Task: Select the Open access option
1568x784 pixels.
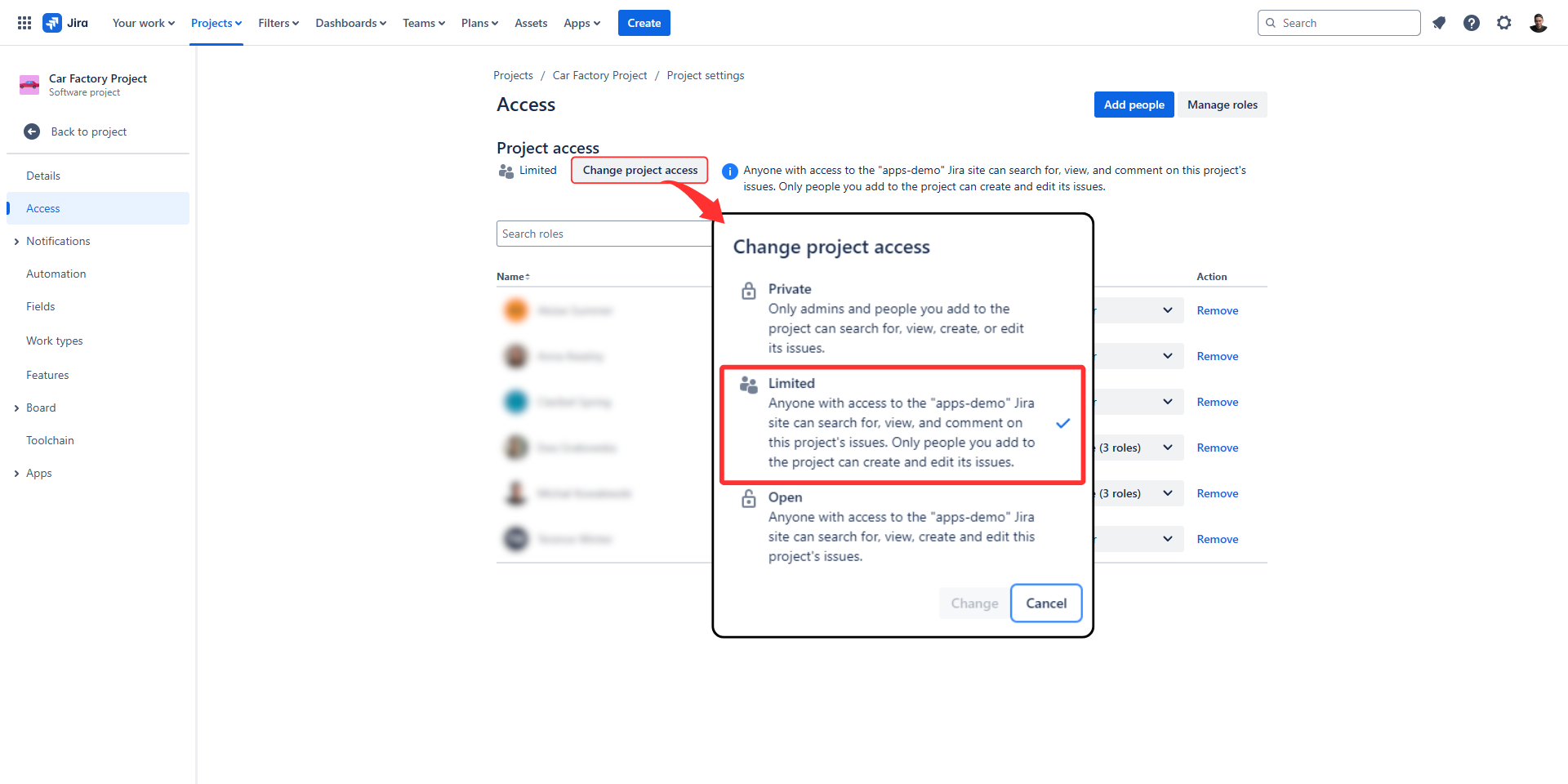Action: point(902,527)
